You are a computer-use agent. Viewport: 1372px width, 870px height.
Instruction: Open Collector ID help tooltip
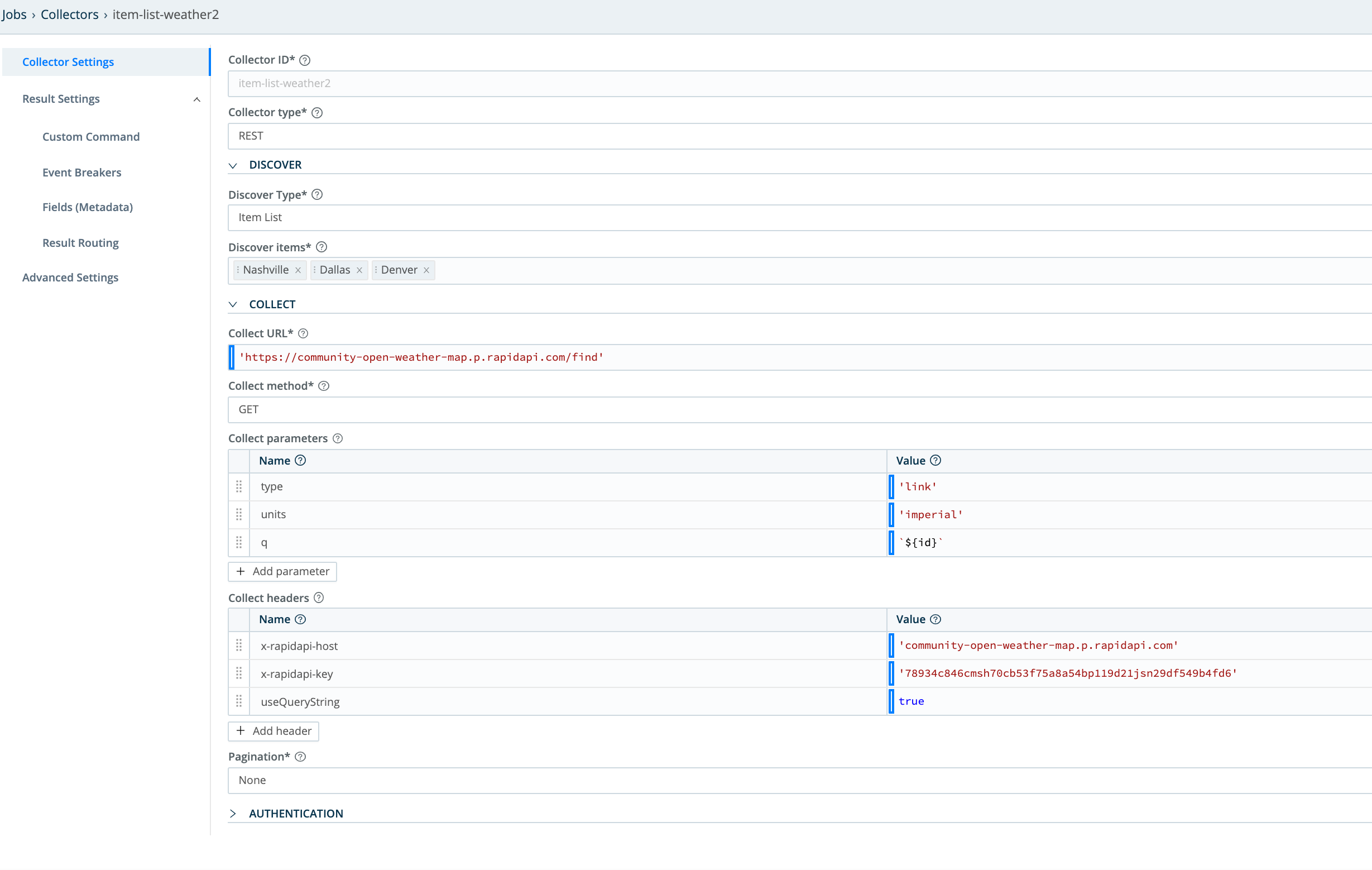tap(305, 60)
